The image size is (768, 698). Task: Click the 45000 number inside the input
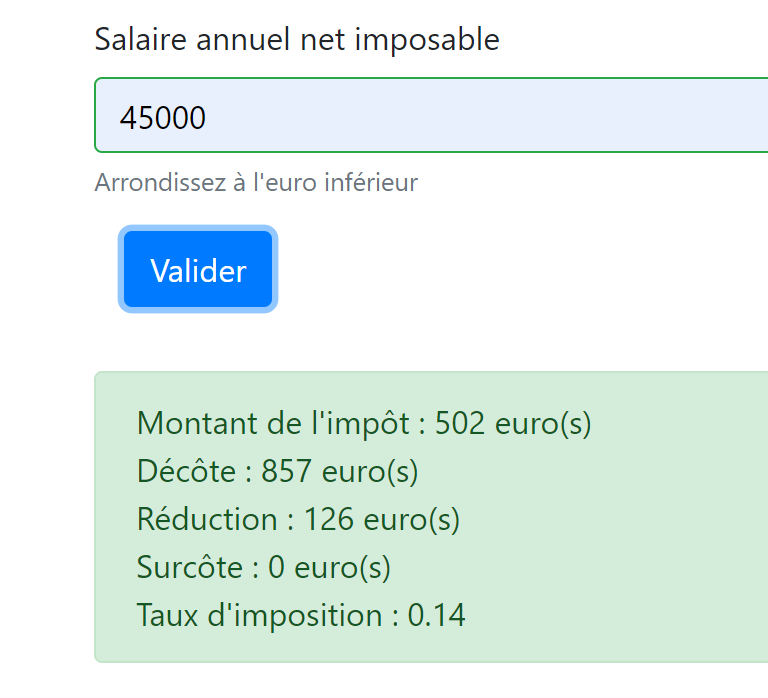163,118
